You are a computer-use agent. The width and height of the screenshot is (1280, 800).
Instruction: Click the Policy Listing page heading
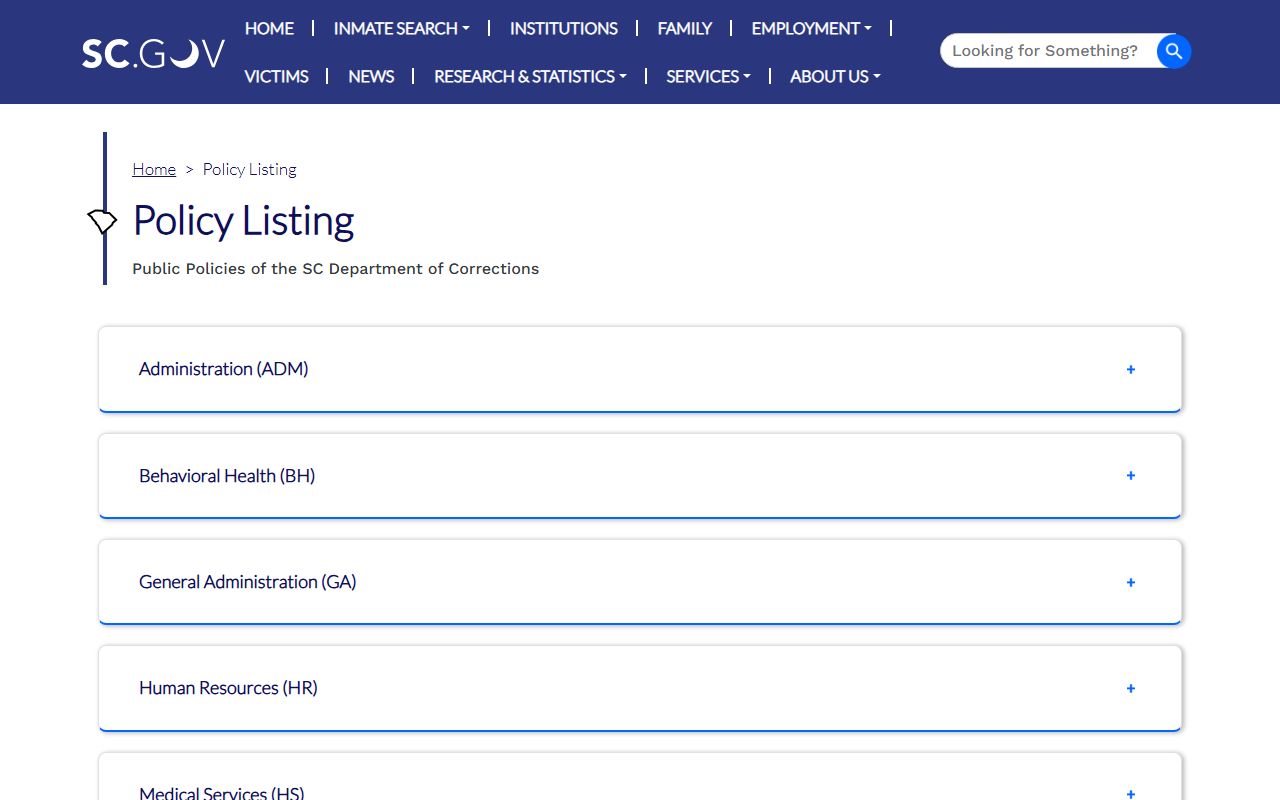(x=243, y=221)
